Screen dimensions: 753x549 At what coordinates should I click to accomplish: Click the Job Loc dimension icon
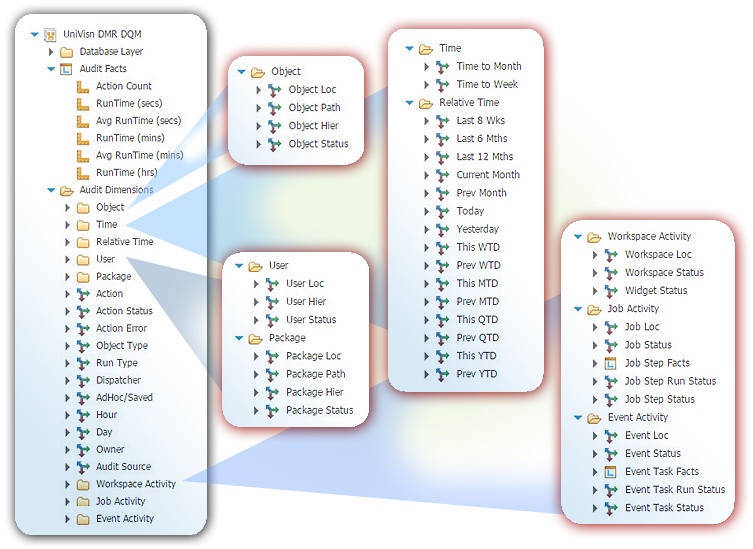coord(611,328)
